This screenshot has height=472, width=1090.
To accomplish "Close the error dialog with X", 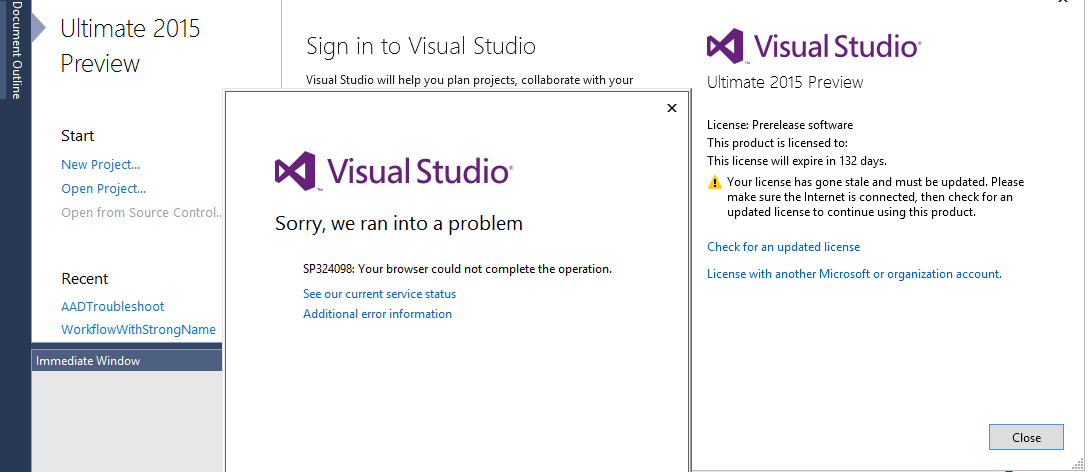I will (x=672, y=108).
